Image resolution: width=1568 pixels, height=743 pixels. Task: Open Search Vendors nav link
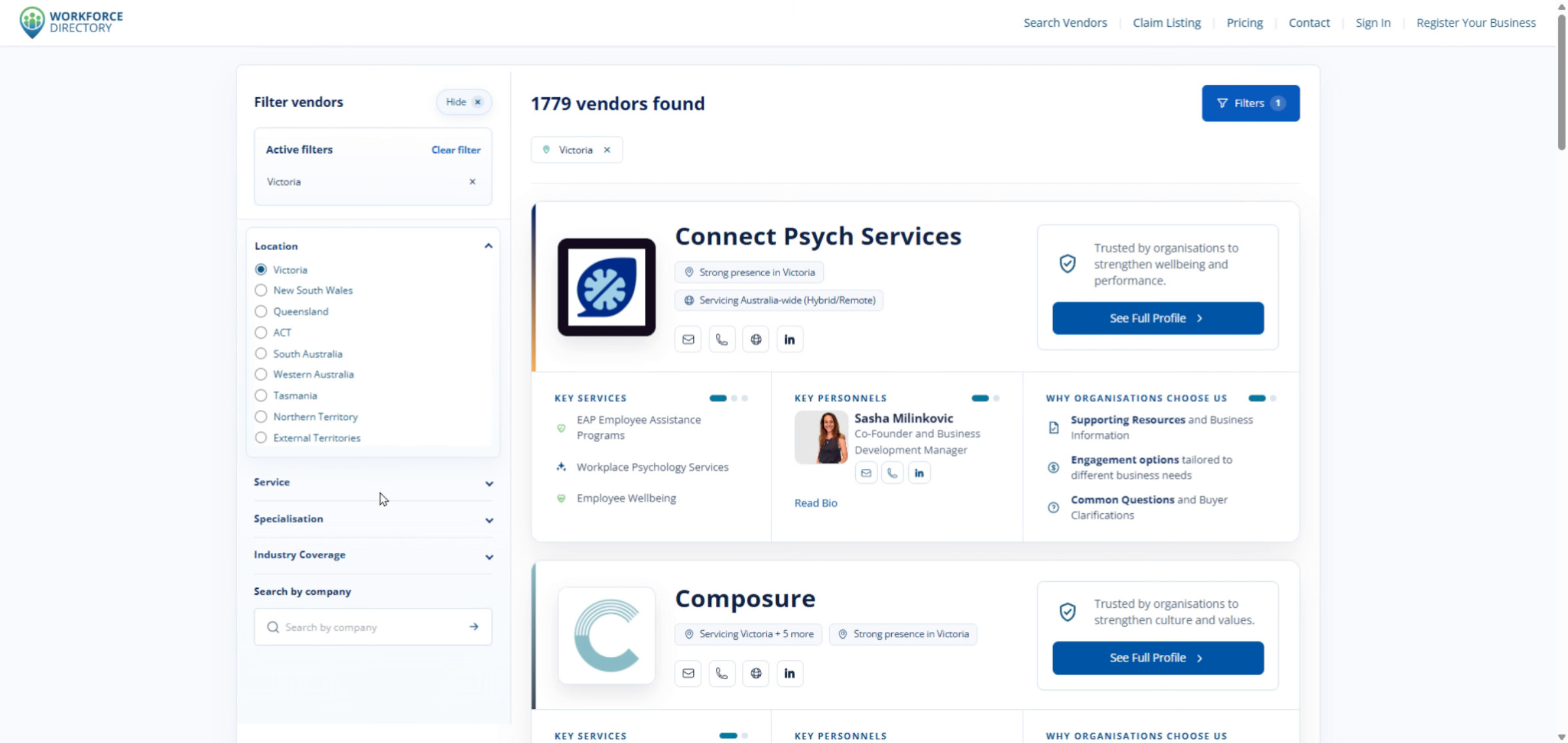tap(1065, 23)
